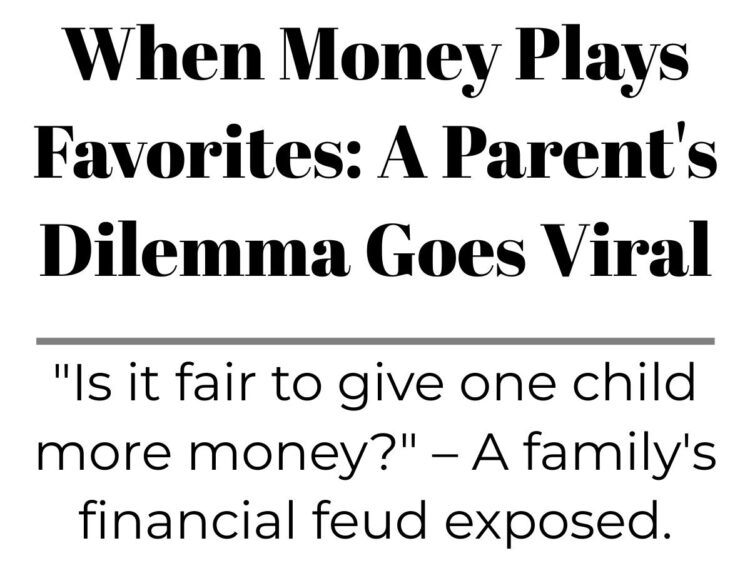Click the gray horizontal divider line
This screenshot has width=750, height=563.
click(375, 341)
